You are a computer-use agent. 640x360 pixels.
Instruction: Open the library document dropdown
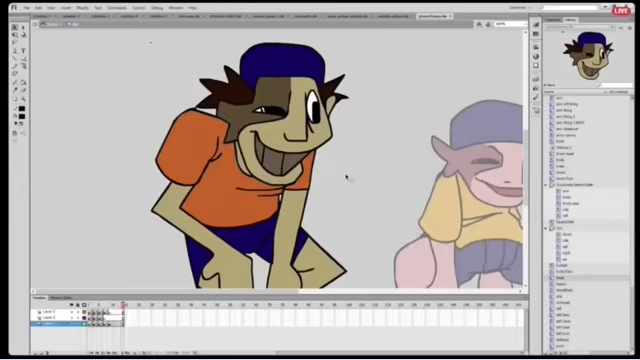point(580,27)
